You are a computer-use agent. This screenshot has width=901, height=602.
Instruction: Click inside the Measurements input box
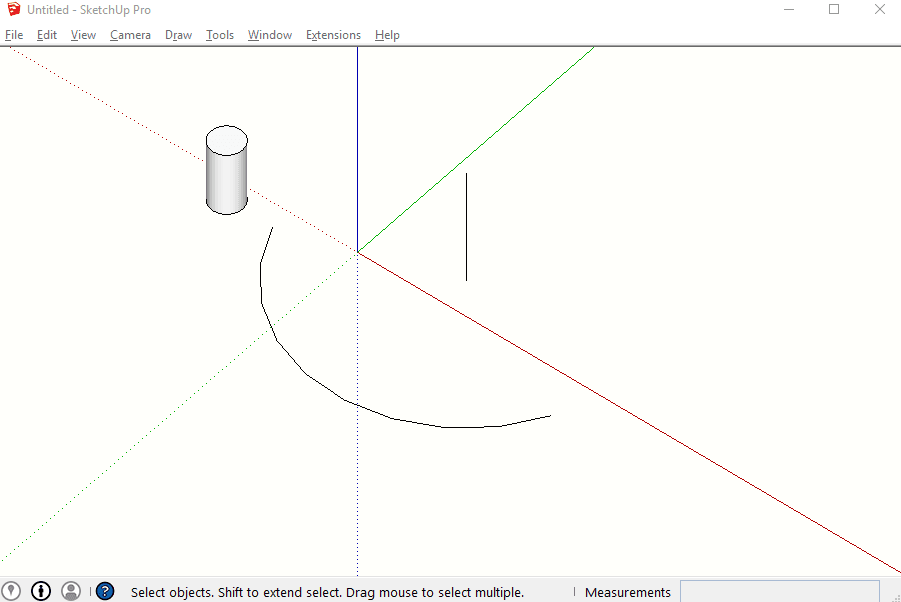tap(780, 592)
